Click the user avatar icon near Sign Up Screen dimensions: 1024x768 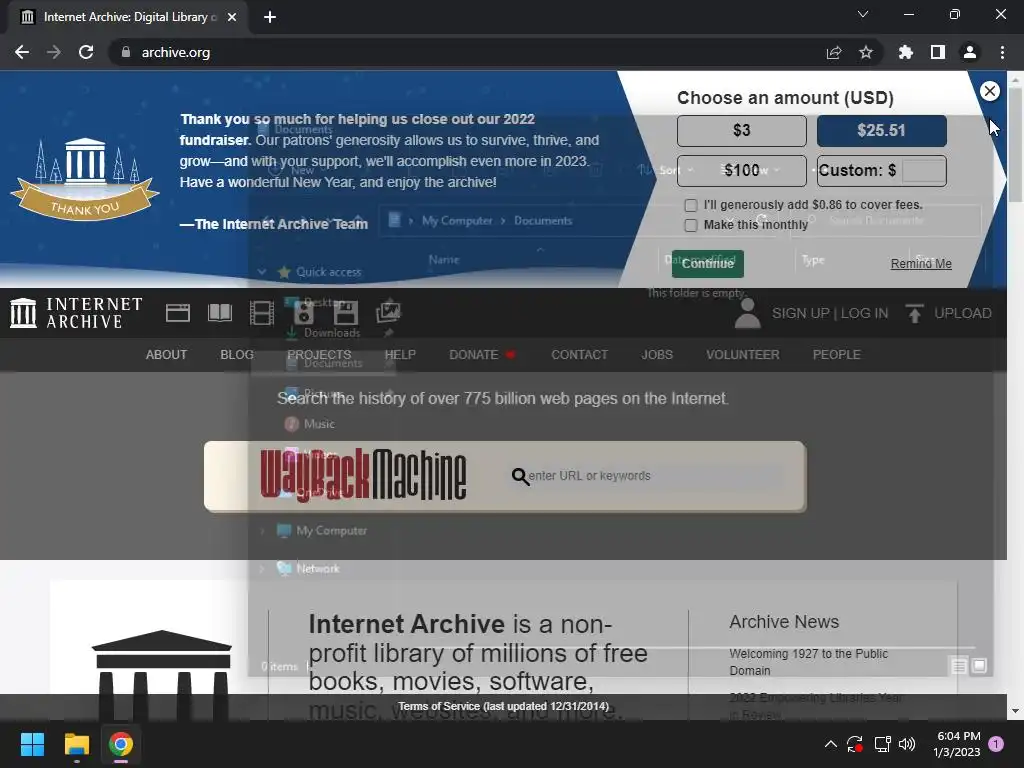(747, 313)
